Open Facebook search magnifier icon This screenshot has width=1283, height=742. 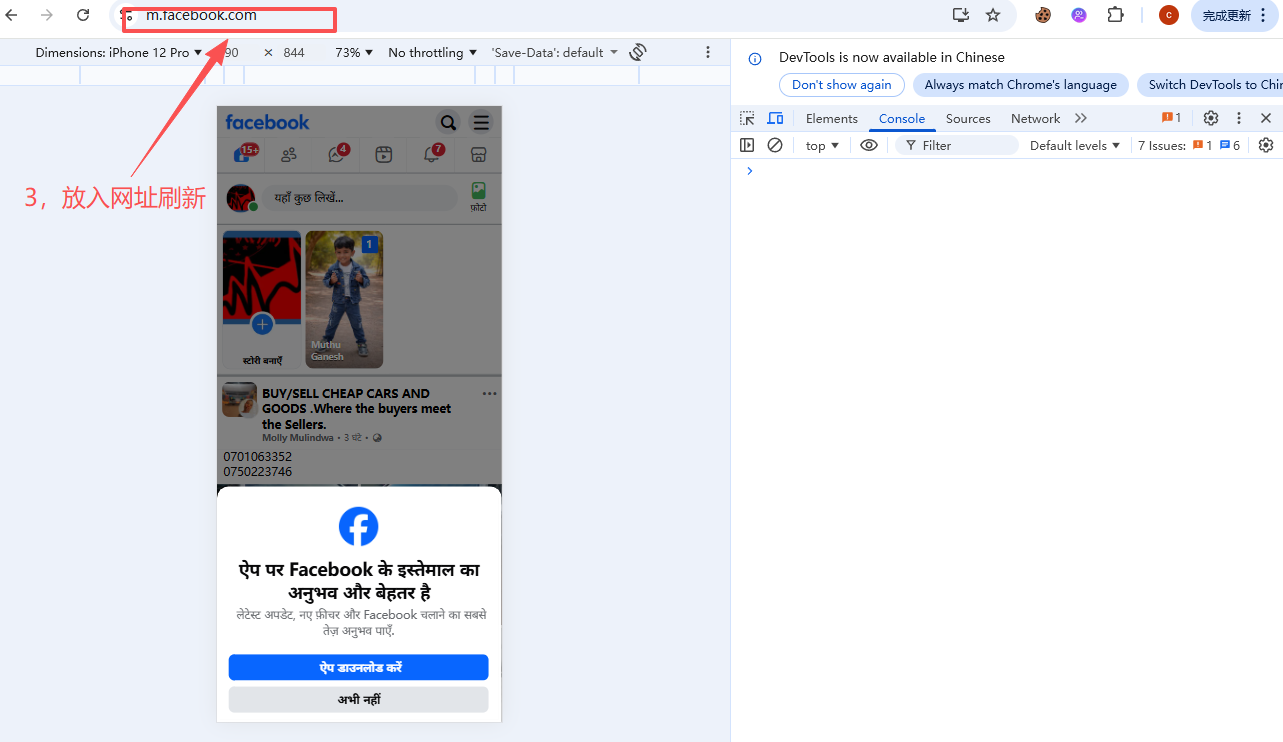click(448, 122)
